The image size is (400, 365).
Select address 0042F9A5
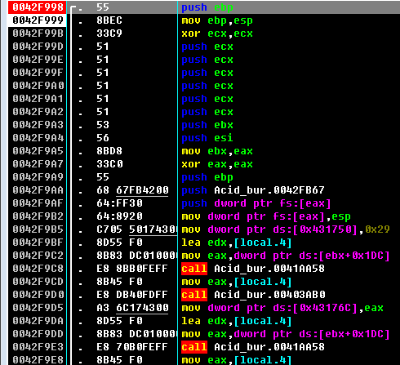tap(38, 151)
